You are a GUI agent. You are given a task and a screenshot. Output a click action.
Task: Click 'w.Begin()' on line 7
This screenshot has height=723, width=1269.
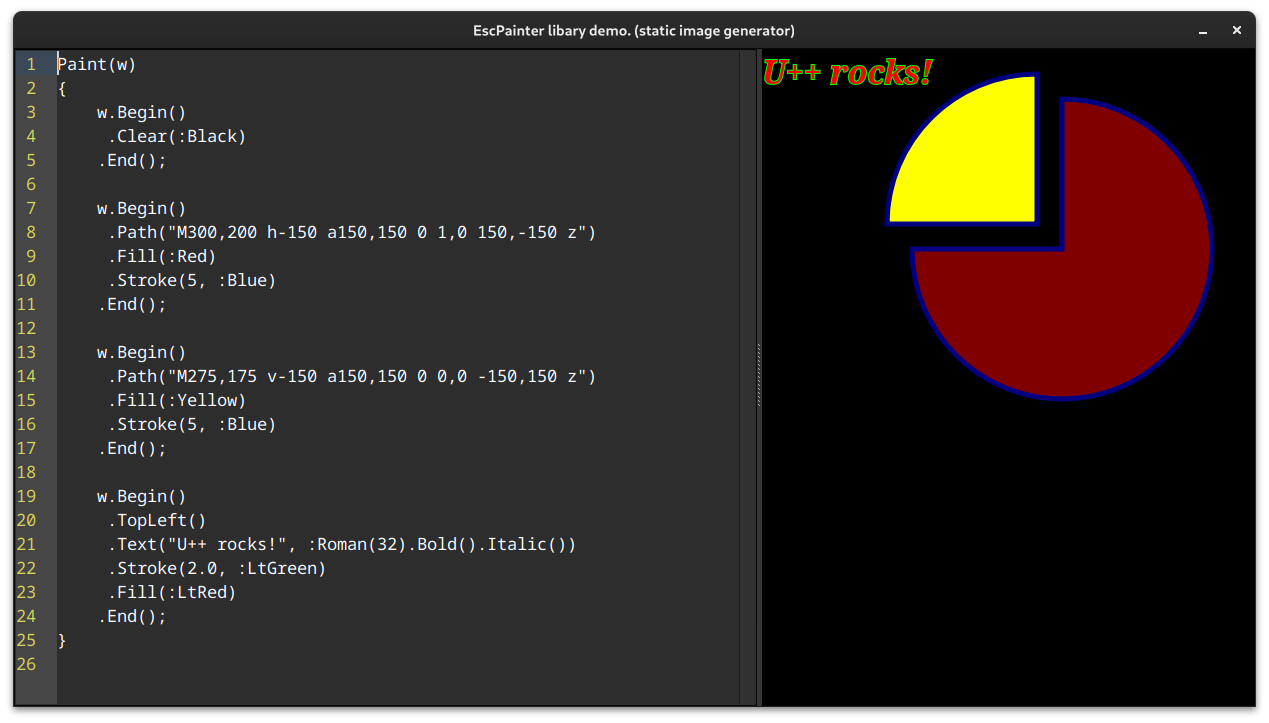tap(142, 208)
